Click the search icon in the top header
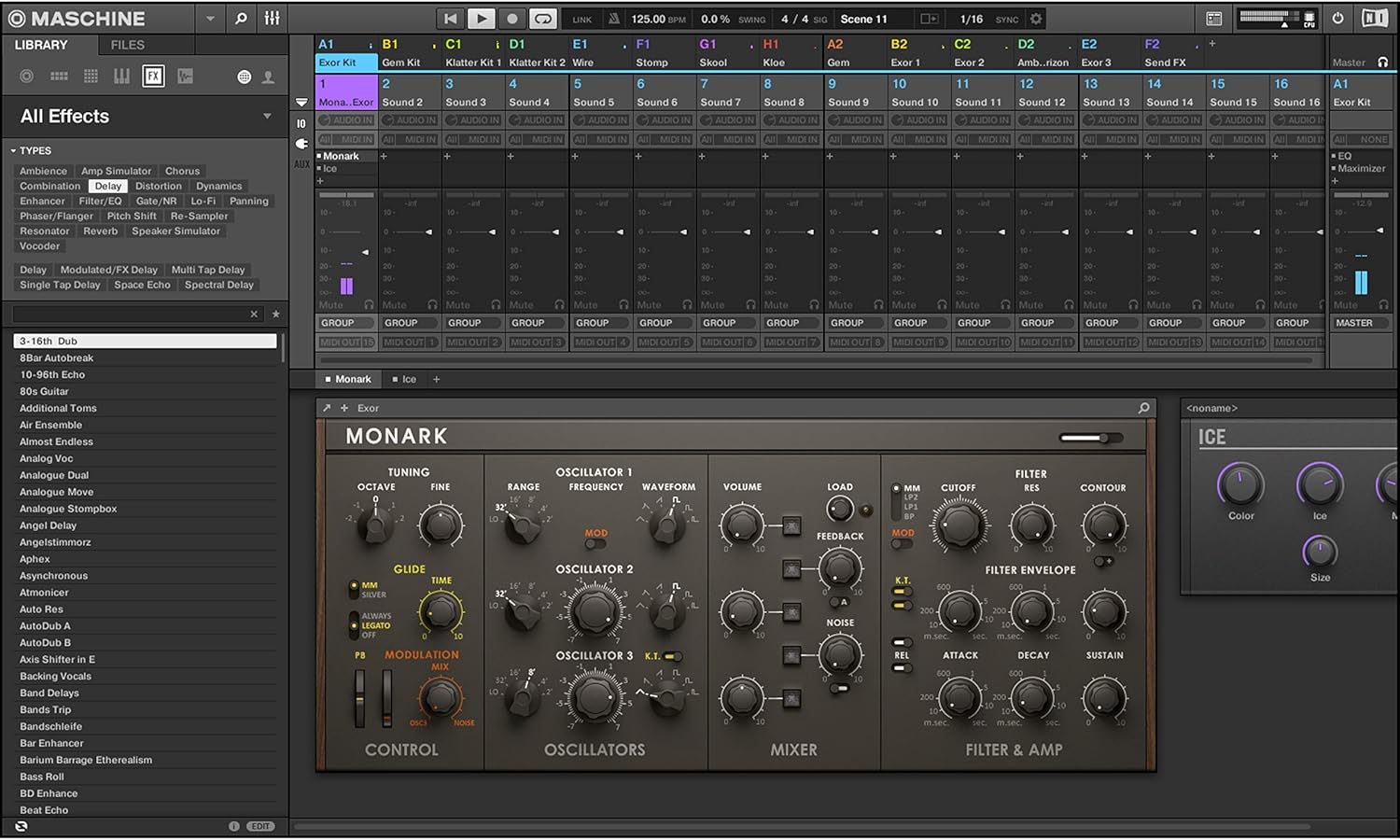 (241, 19)
